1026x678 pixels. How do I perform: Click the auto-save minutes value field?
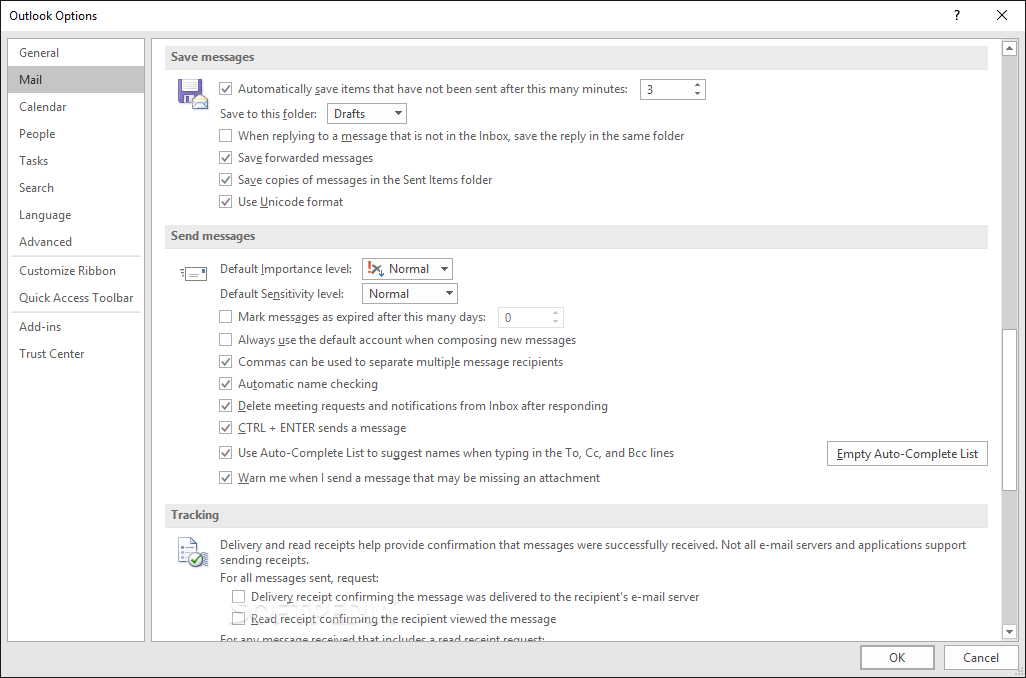pyautogui.click(x=665, y=90)
